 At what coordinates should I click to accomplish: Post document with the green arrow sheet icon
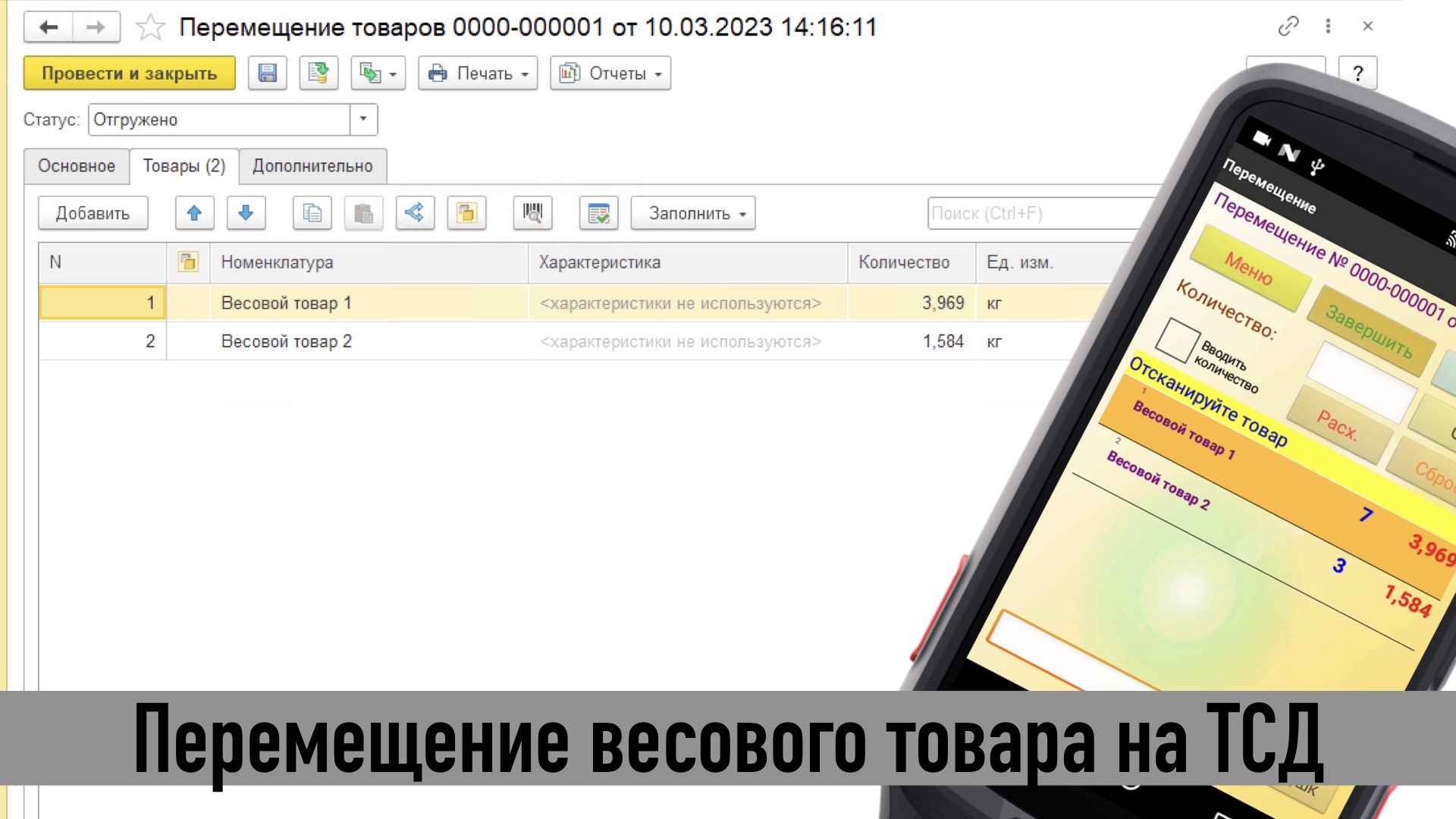click(318, 74)
